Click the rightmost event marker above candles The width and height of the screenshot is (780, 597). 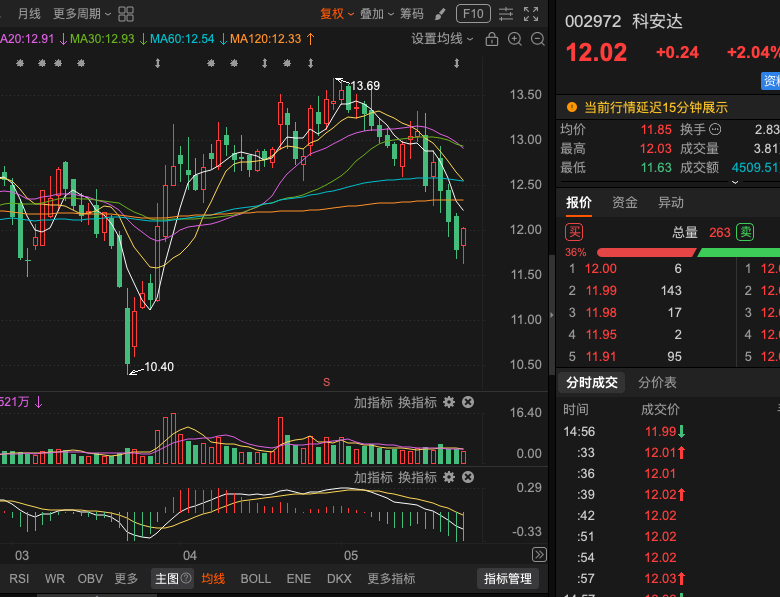coord(456,63)
